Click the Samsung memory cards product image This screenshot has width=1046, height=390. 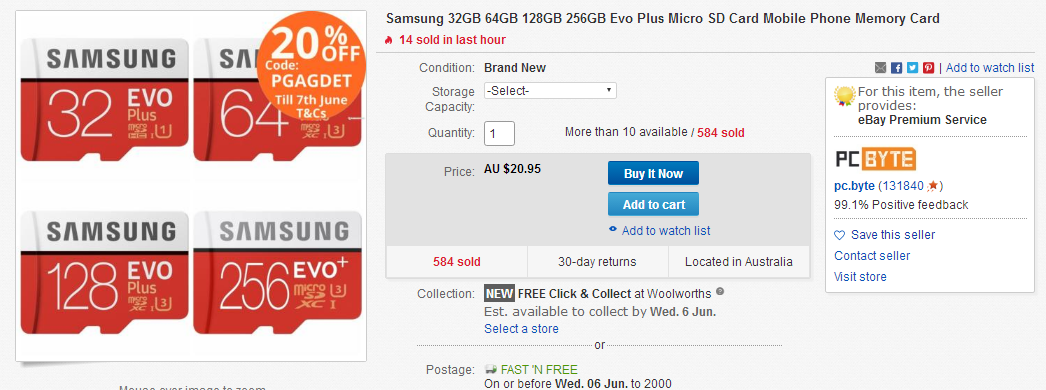click(x=191, y=186)
